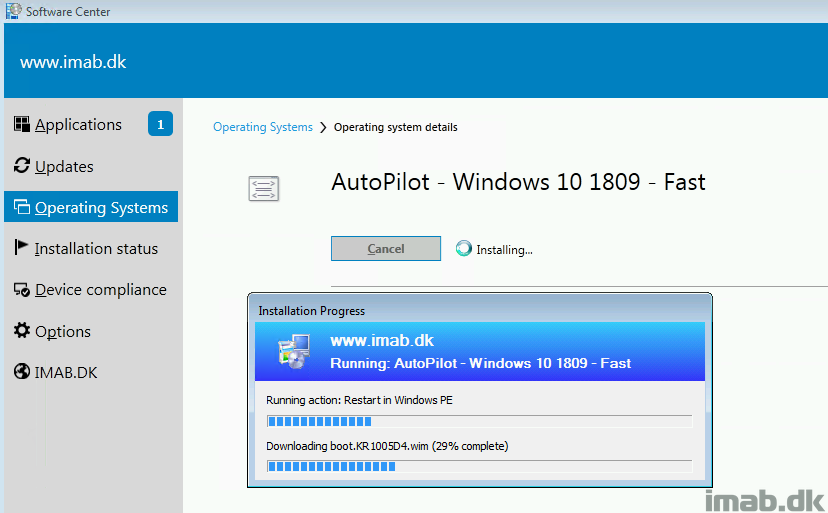Click the 'Operating system details' breadcrumb text

pyautogui.click(x=396, y=127)
